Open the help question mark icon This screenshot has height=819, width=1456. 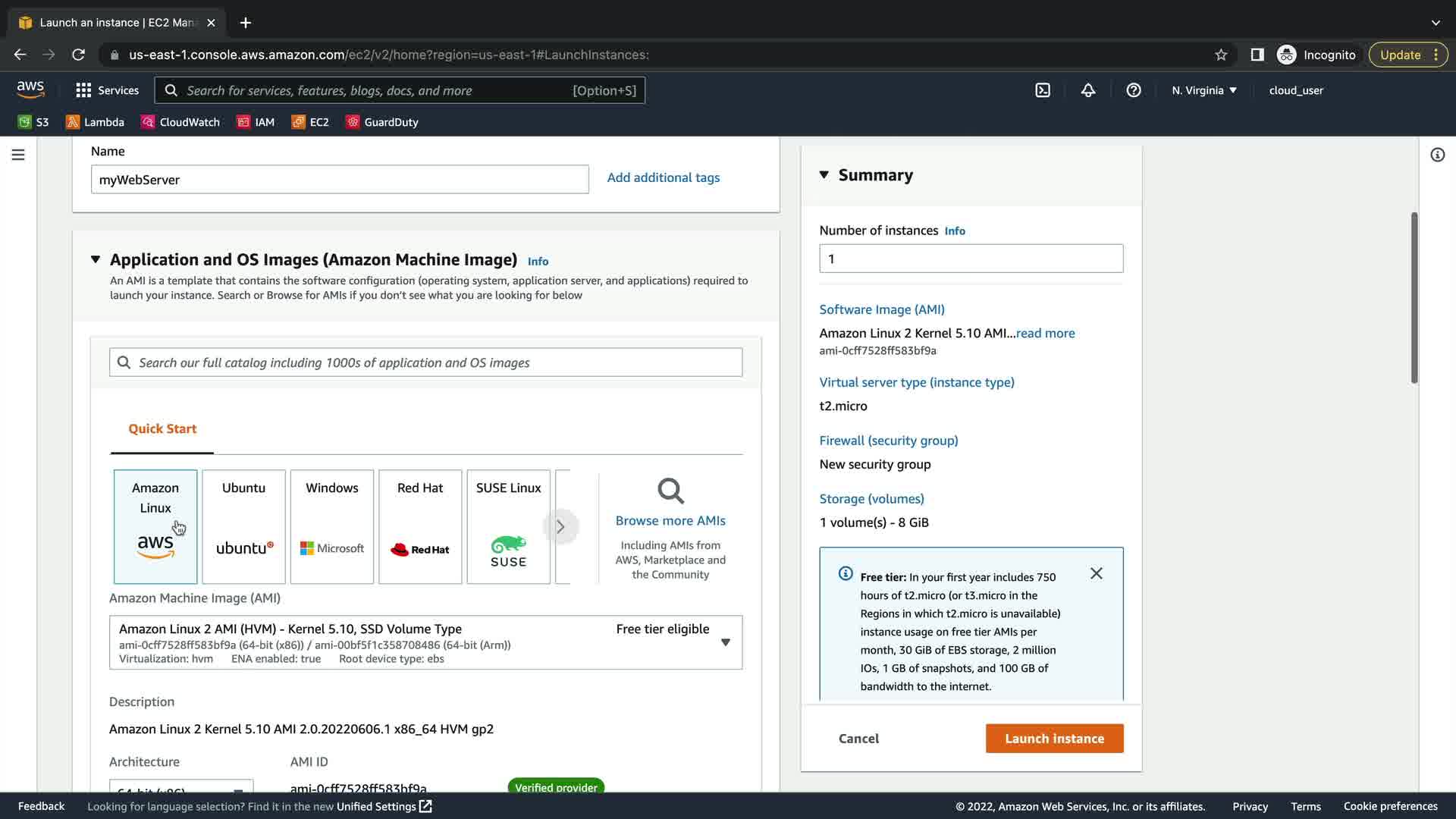(1134, 90)
